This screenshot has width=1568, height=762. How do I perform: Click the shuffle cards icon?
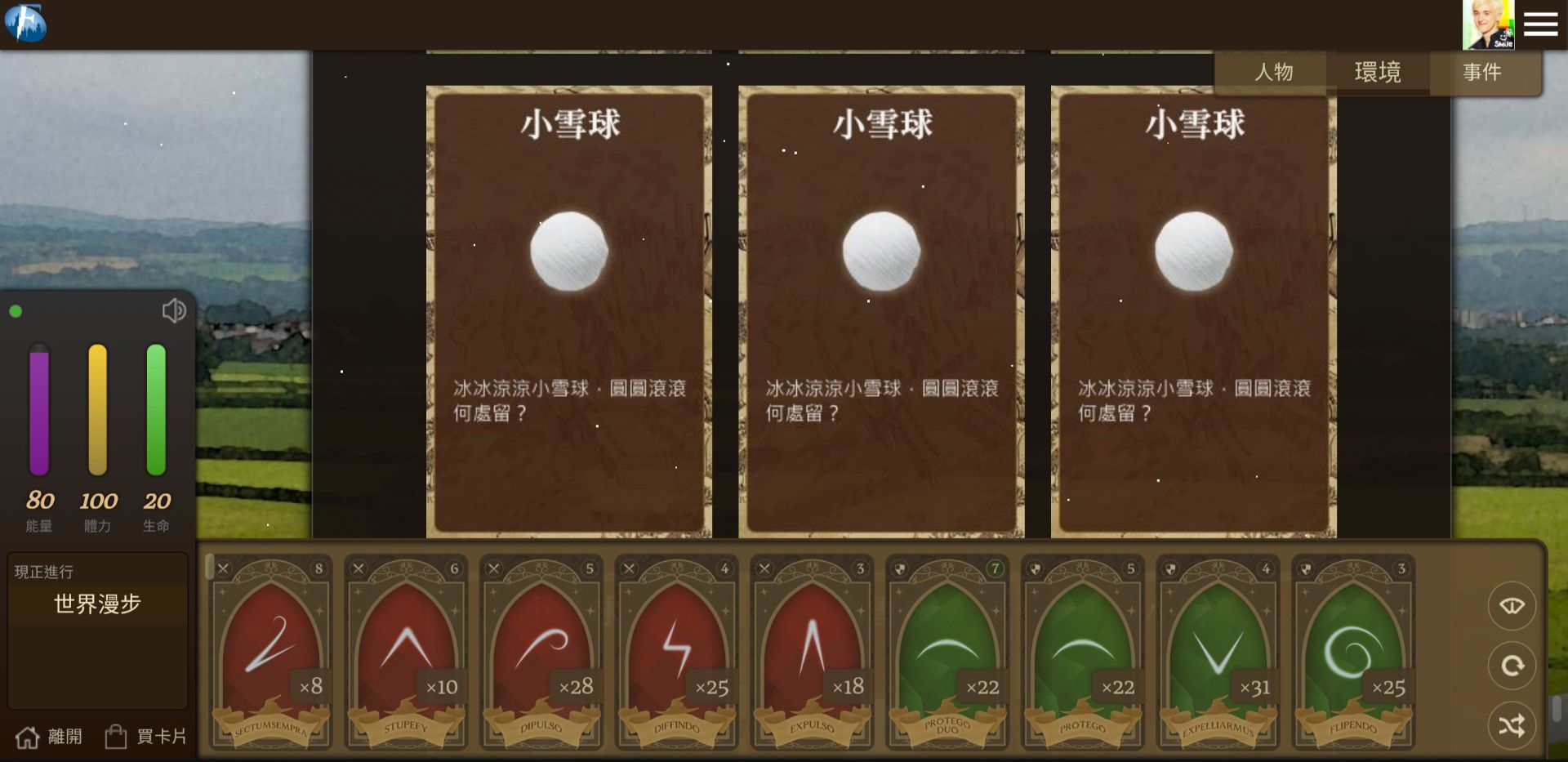coord(1512,725)
